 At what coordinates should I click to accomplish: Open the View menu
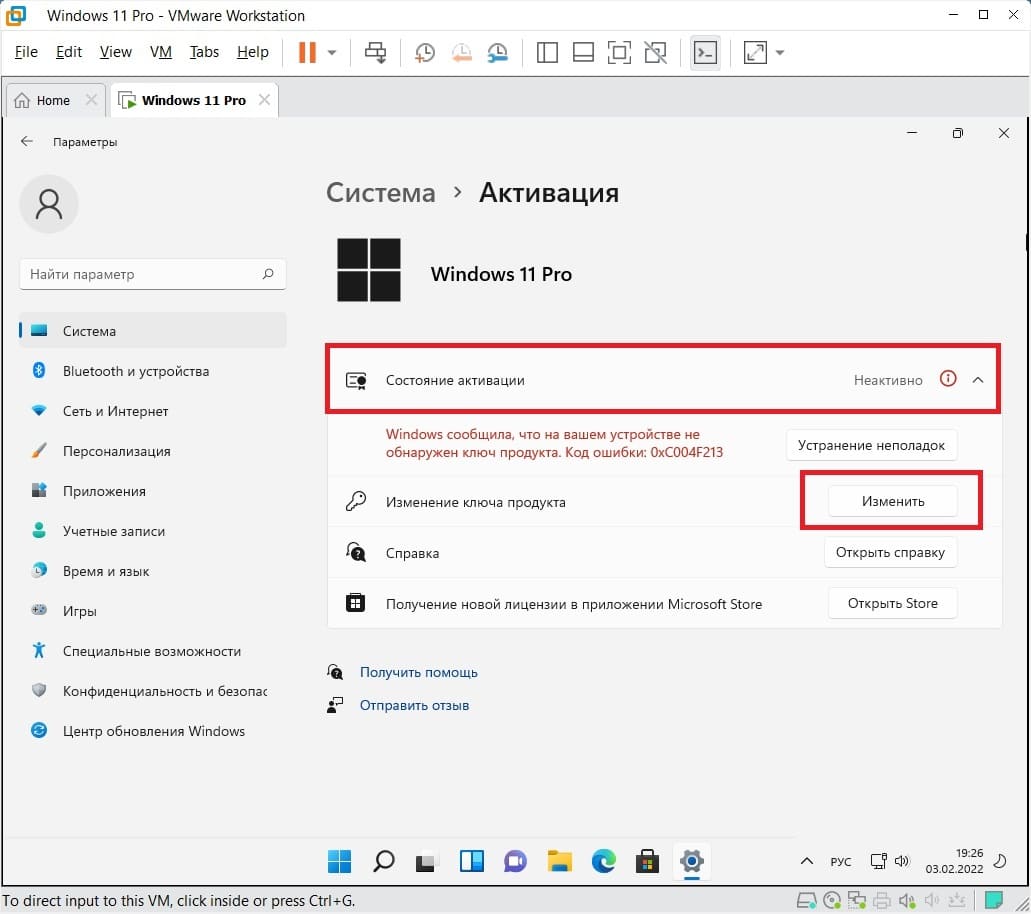pos(116,52)
